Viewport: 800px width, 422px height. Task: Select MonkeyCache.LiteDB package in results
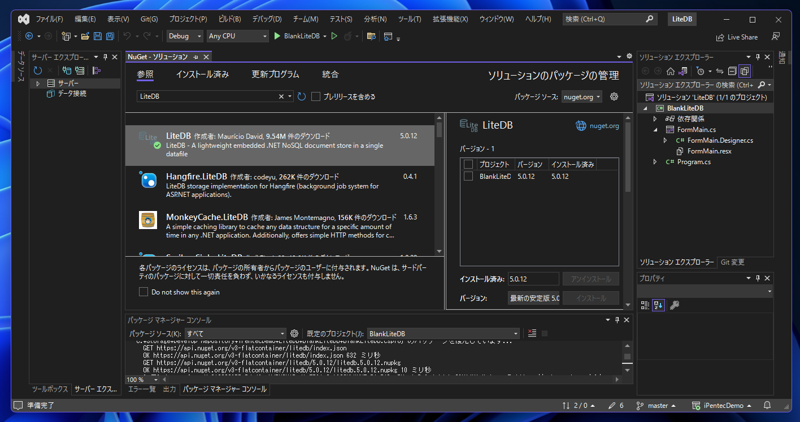280,226
